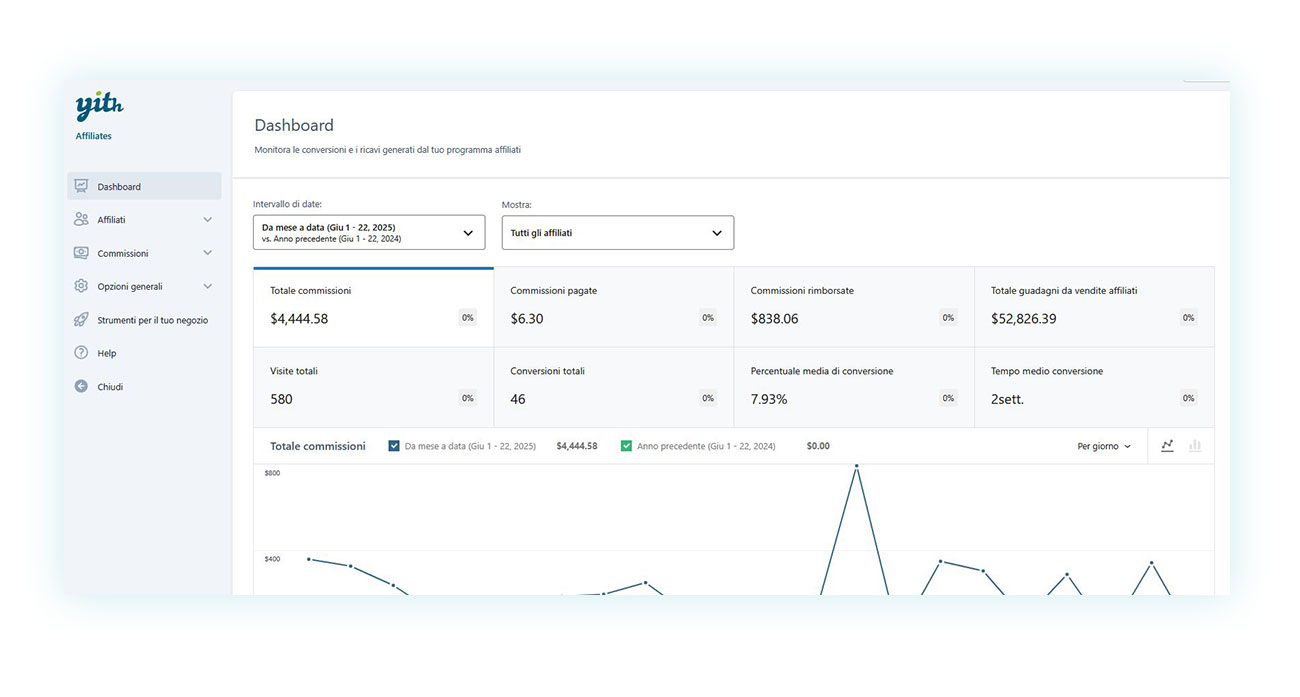Click the Totale commissioni chart title

tap(318, 446)
